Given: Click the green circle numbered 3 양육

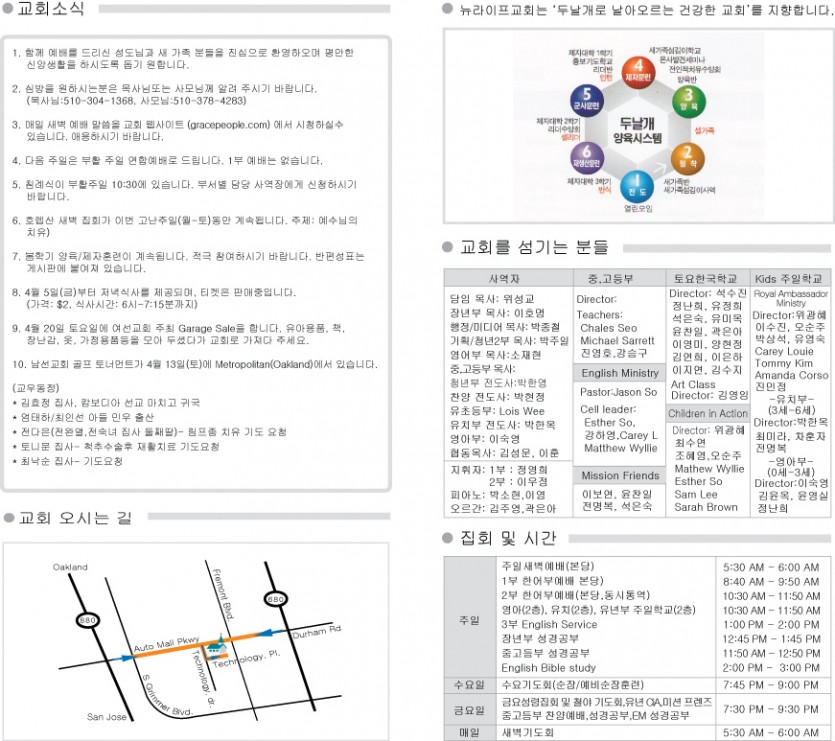Looking at the screenshot, I should pos(689,101).
